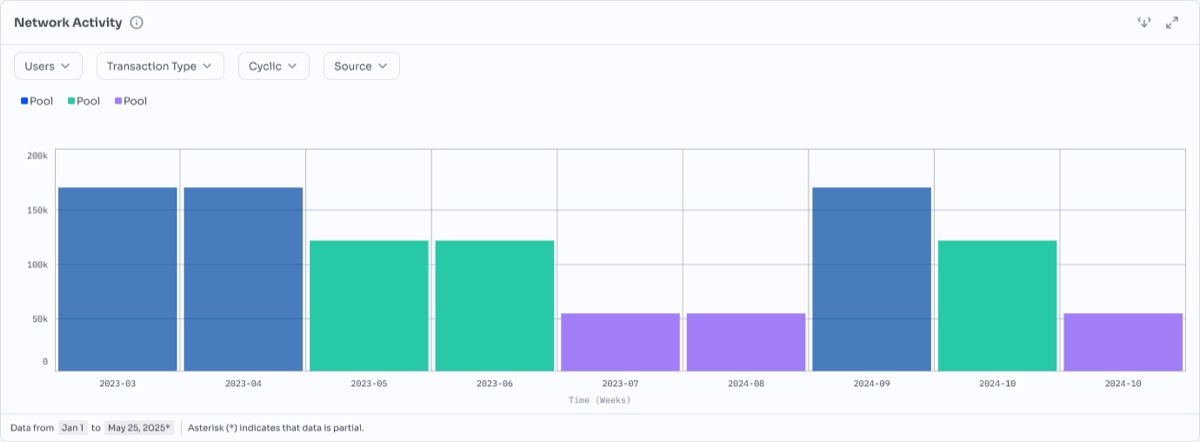Viewport: 1200px width, 442px height.
Task: Select the blue bar for 2024-09
Action: tap(872, 279)
